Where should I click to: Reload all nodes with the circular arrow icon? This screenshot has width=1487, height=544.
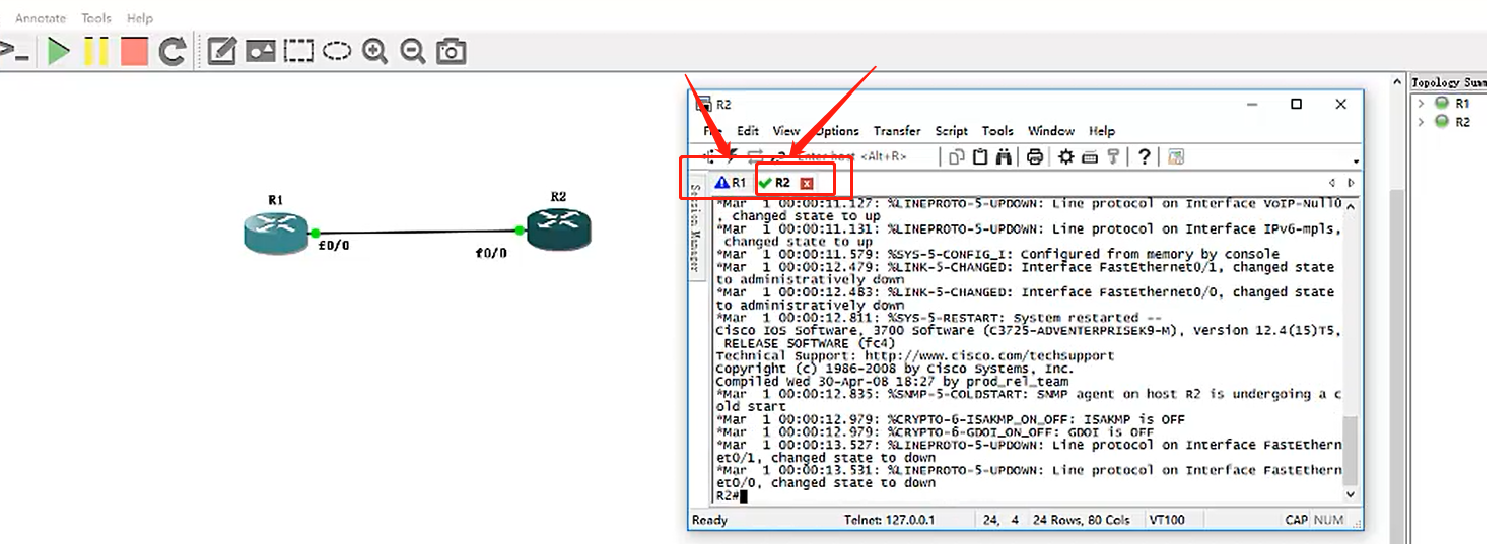[173, 51]
